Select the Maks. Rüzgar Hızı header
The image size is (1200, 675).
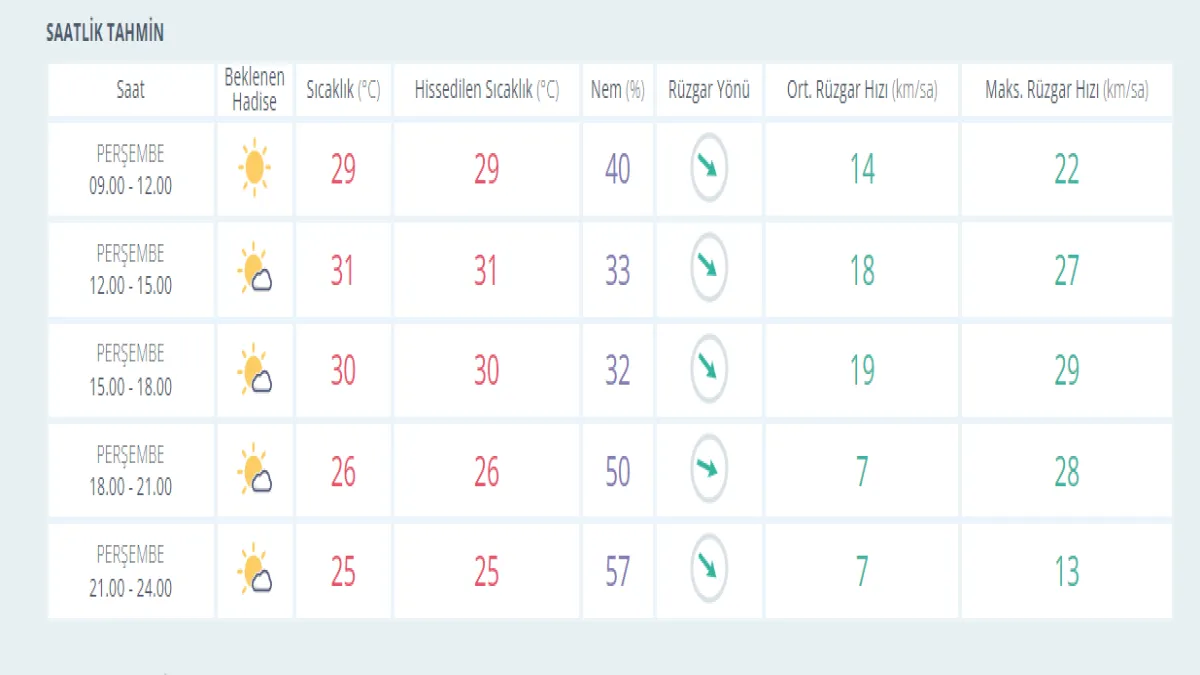1066,90
